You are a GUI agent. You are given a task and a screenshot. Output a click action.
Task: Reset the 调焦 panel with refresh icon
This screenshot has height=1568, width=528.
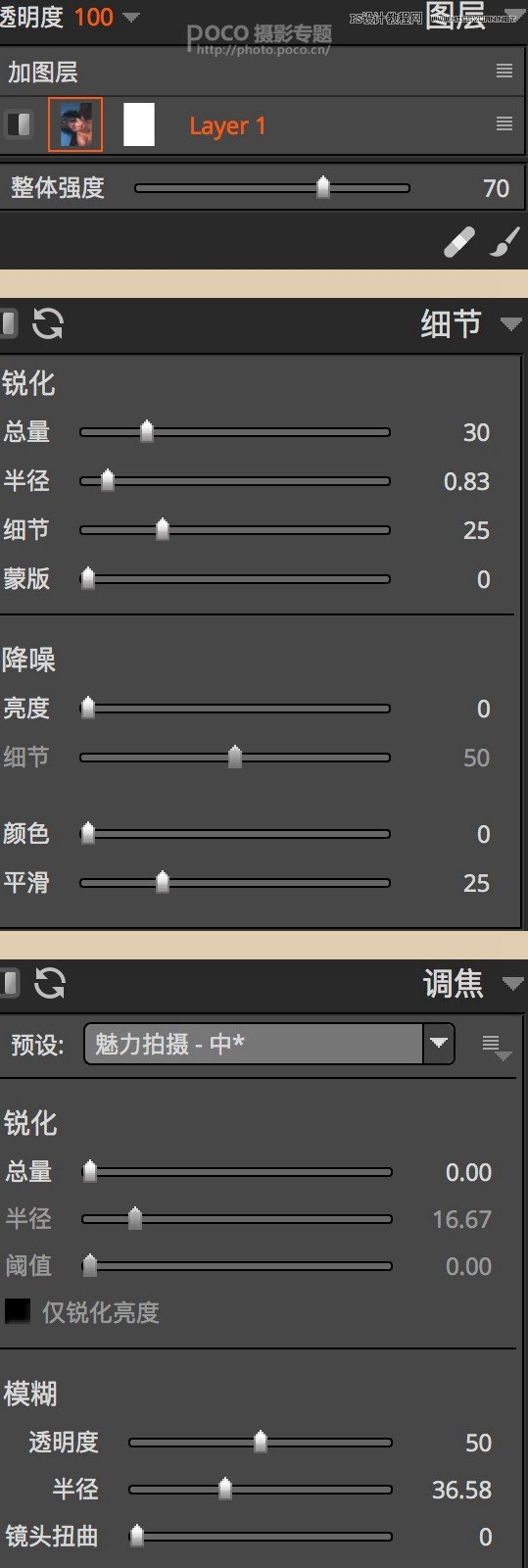click(x=49, y=982)
